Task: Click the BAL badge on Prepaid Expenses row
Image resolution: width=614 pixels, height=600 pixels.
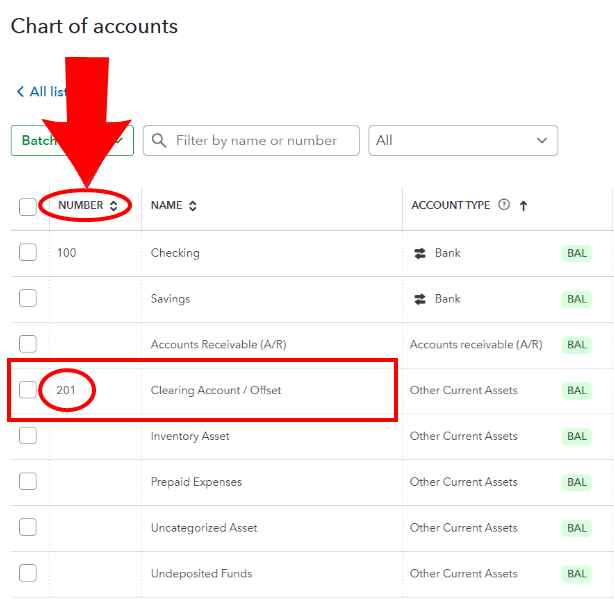Action: point(576,482)
